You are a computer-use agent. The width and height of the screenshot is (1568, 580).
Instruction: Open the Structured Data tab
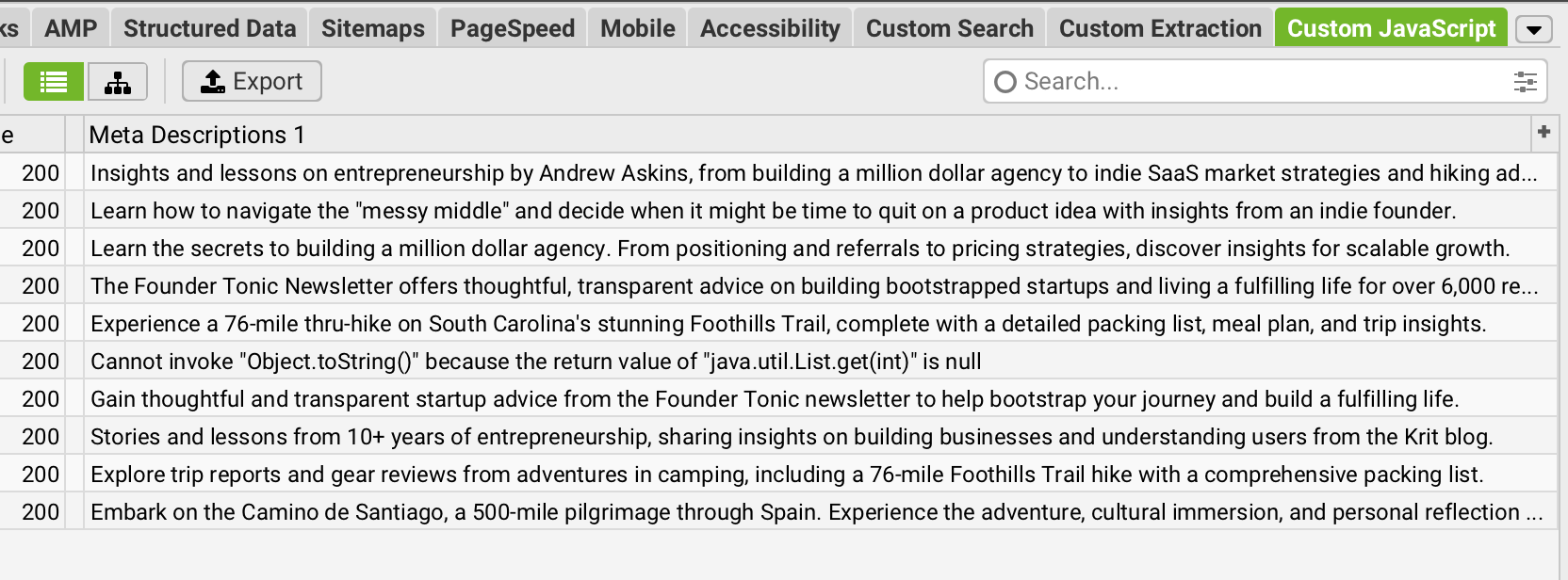209,28
